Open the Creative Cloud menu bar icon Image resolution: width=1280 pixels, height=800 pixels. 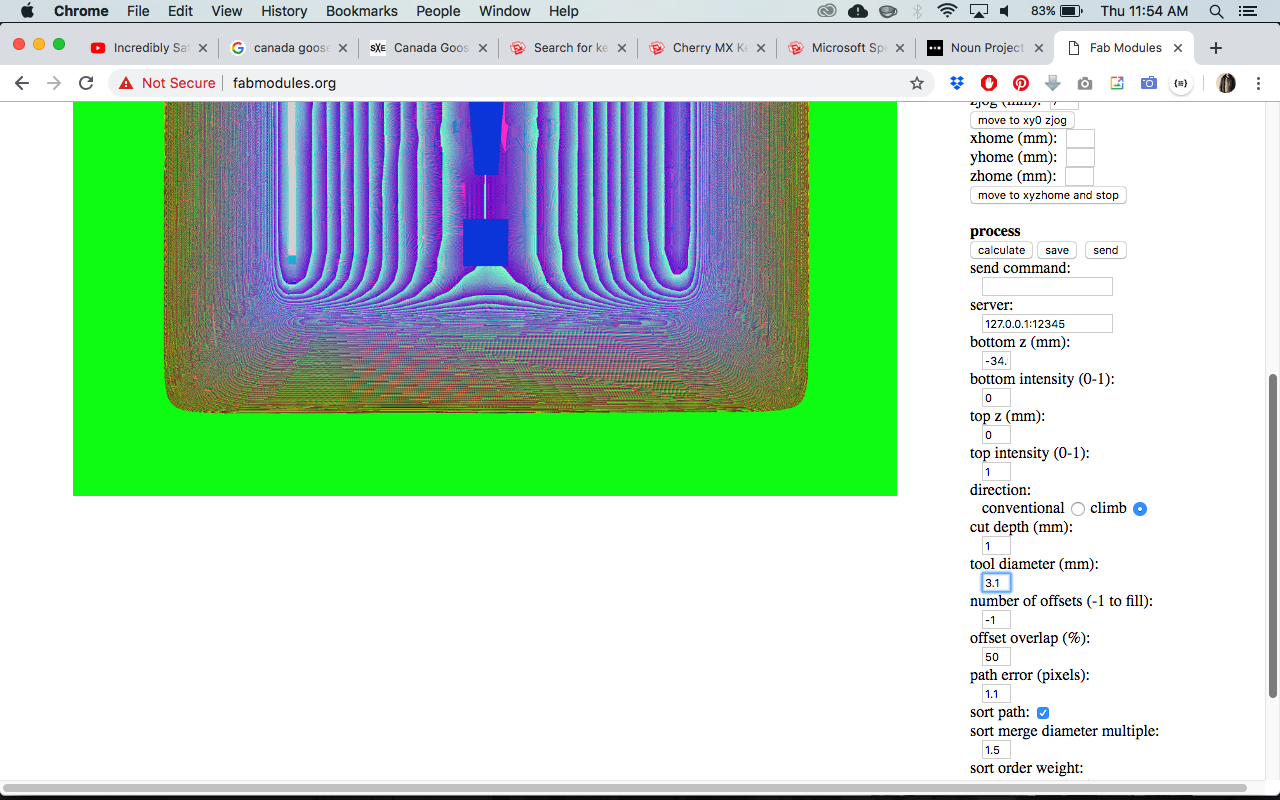click(826, 11)
